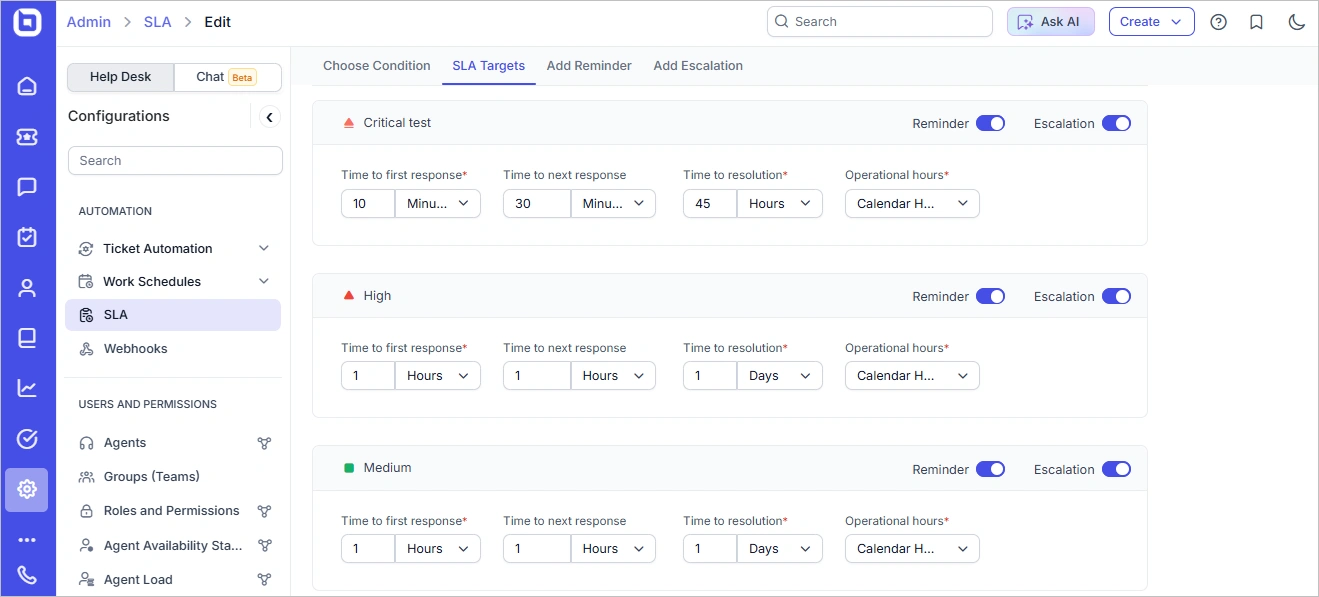Click the hierarchy icon beside Agents
Viewport: 1319px width, 597px height.
(x=264, y=443)
